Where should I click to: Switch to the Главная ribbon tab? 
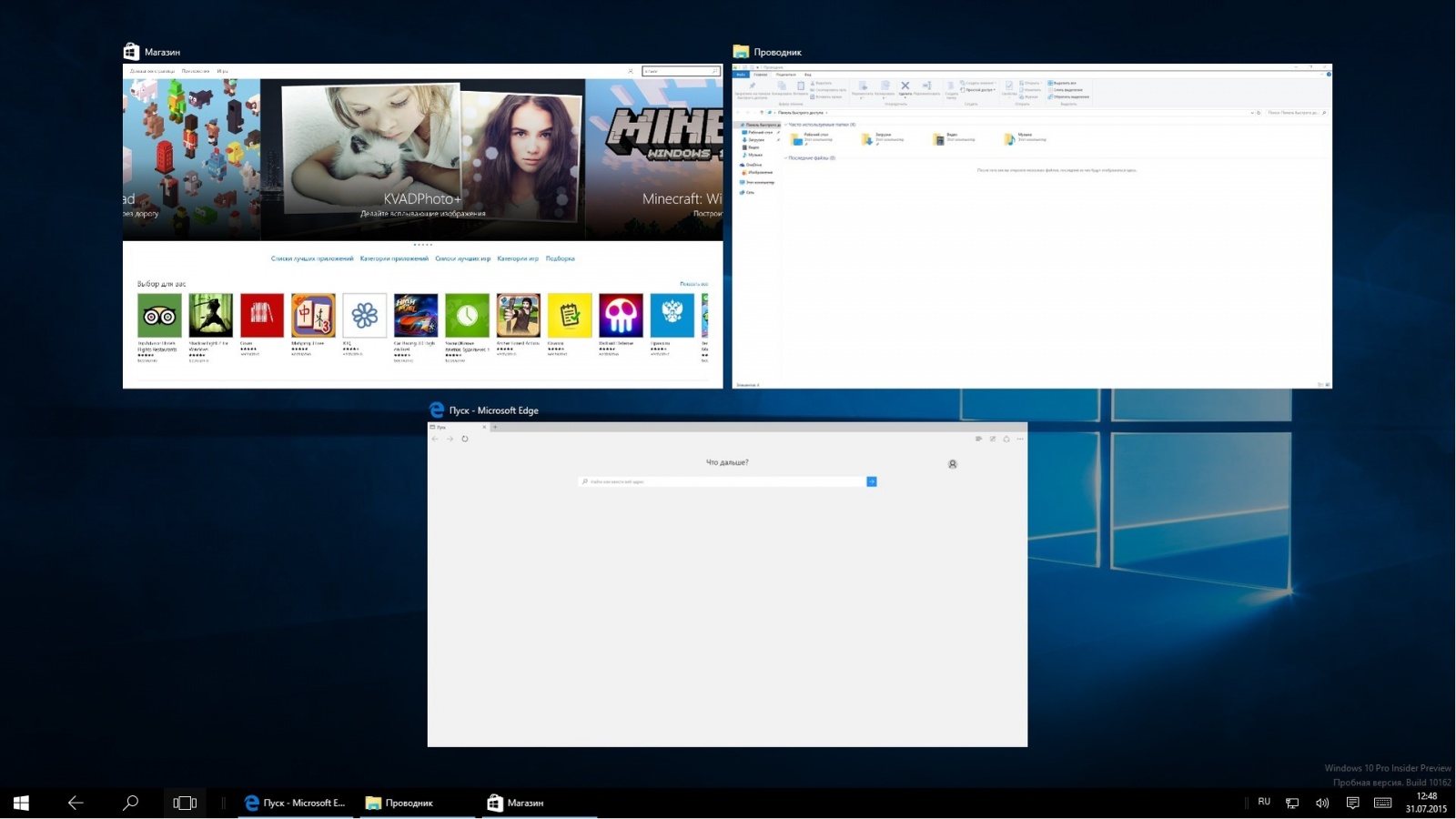tap(761, 75)
